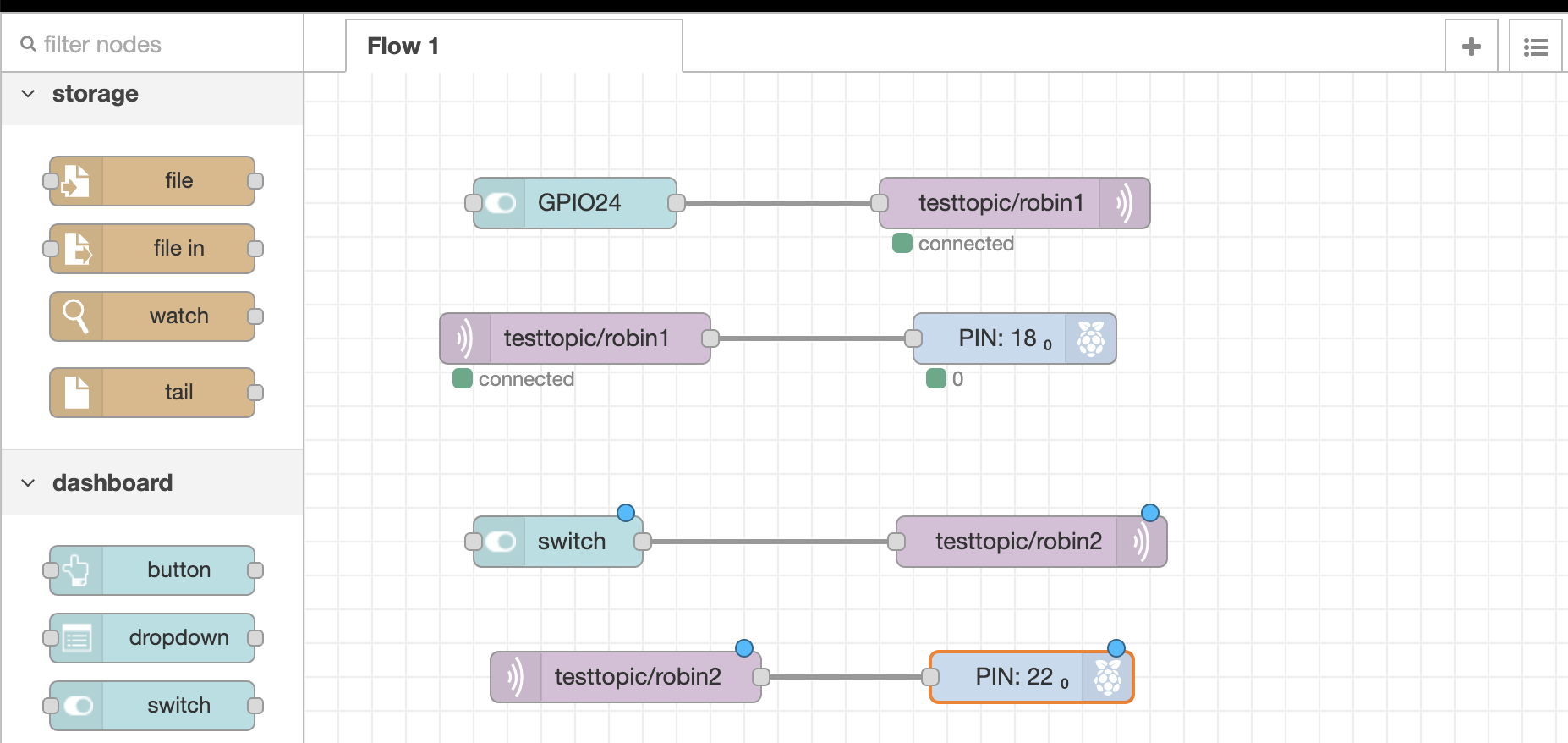This screenshot has width=1568, height=743.
Task: Click input port of PIN: 22 node
Action: 930,677
